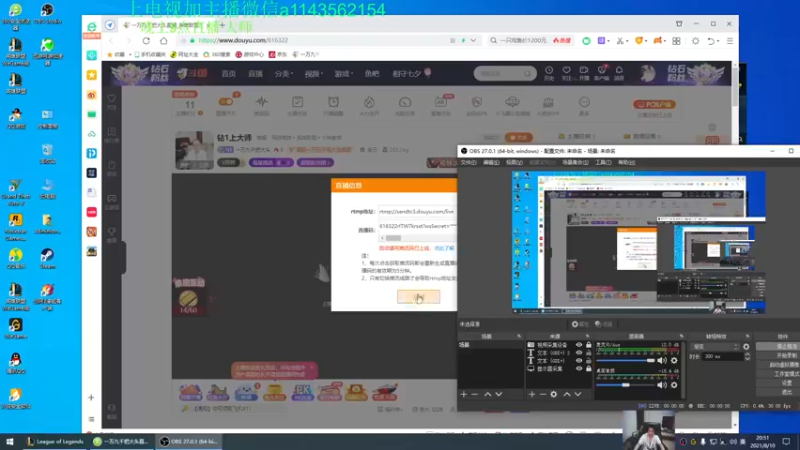Toggle visibility of the video capture device source
800x450 pixels.
pyautogui.click(x=579, y=345)
